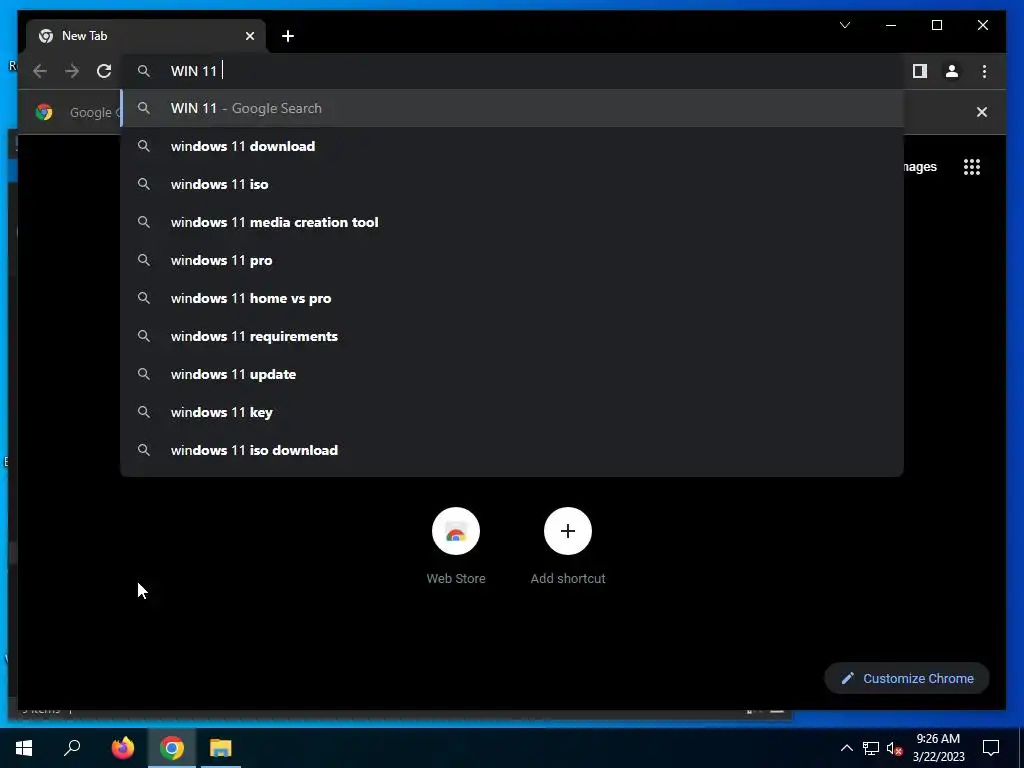The image size is (1024, 768).
Task: Select windows 11 media creation tool suggestion
Action: pyautogui.click(x=513, y=222)
